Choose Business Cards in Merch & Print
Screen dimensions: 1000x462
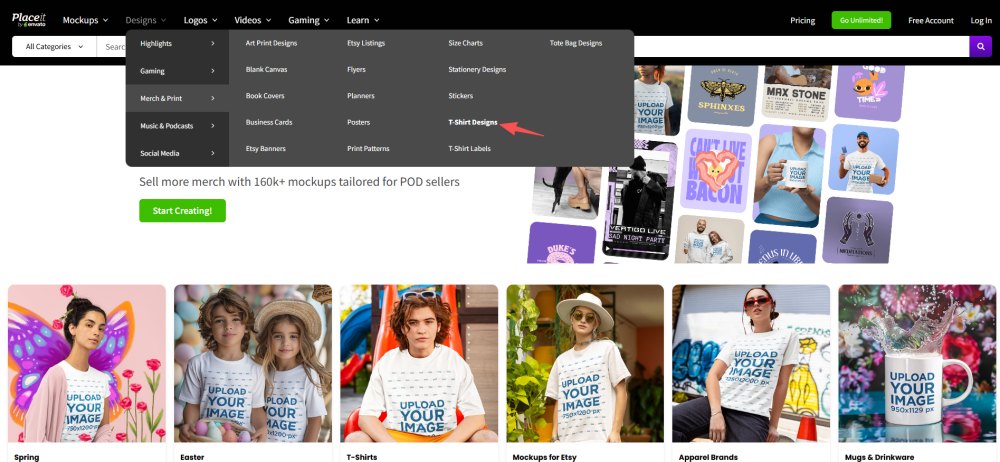click(269, 122)
